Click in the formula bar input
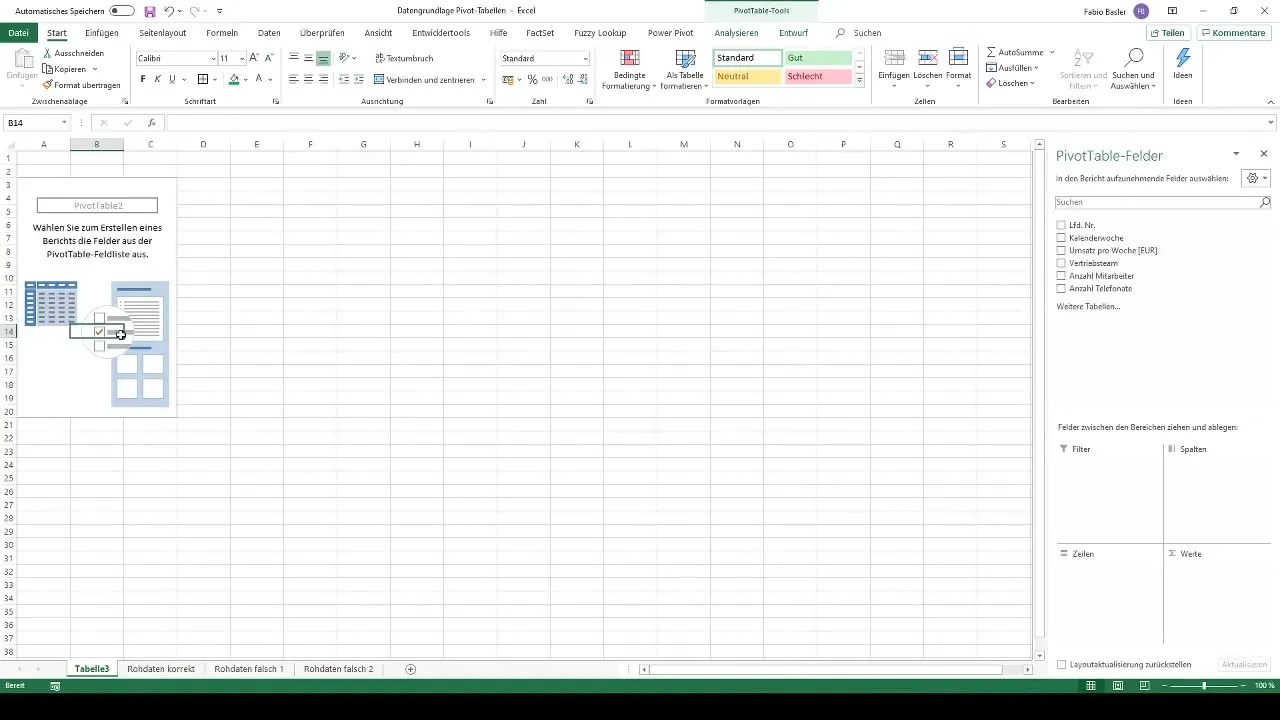1280x720 pixels. (714, 123)
